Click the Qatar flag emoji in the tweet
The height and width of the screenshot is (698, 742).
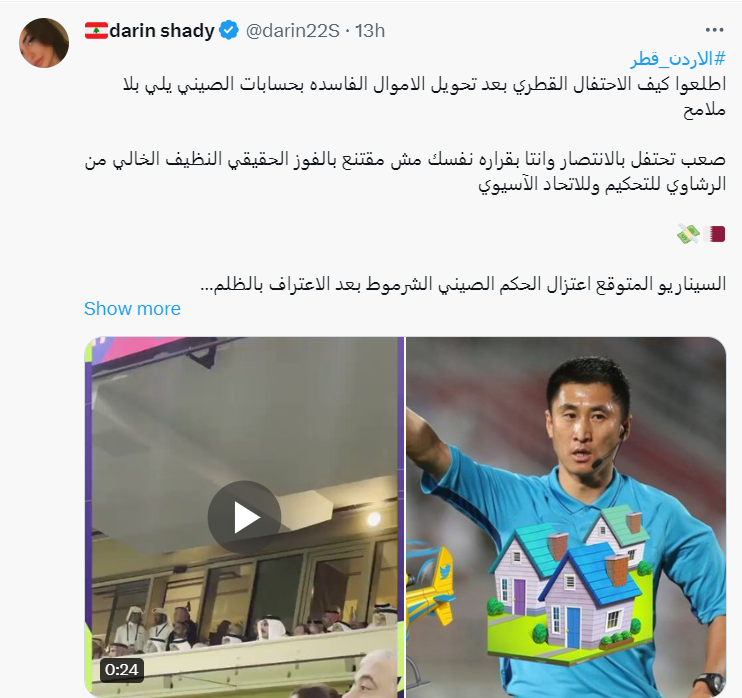click(714, 234)
